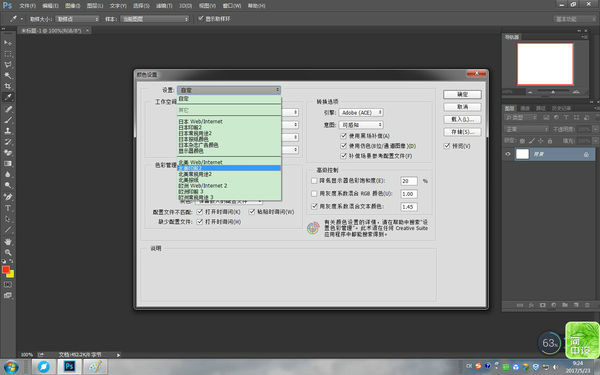Screen dimensions: 600x375
Task: Click the desaturate percentage field showing 20
Action: point(409,181)
